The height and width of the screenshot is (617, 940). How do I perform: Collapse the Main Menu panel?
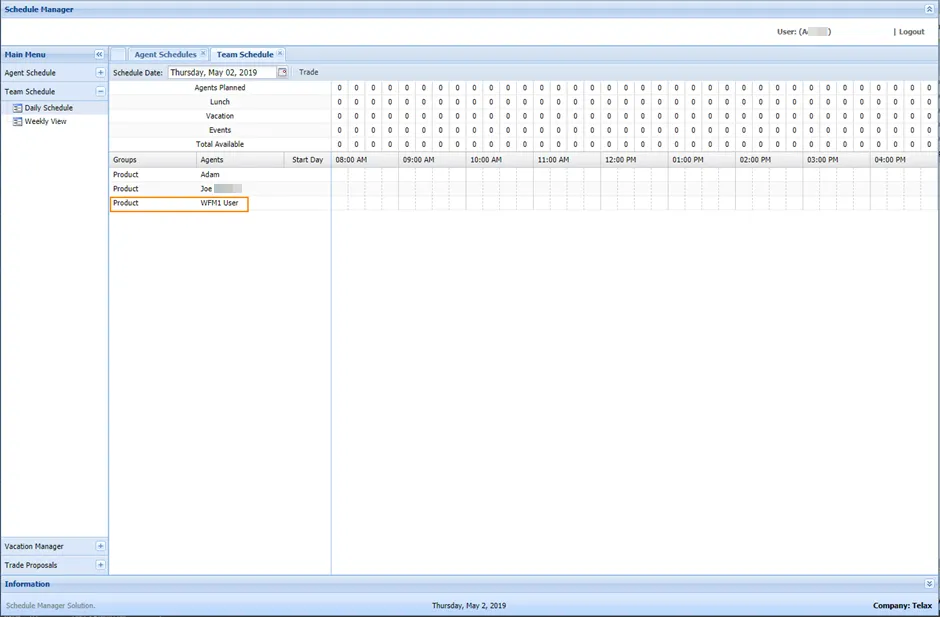pos(100,55)
